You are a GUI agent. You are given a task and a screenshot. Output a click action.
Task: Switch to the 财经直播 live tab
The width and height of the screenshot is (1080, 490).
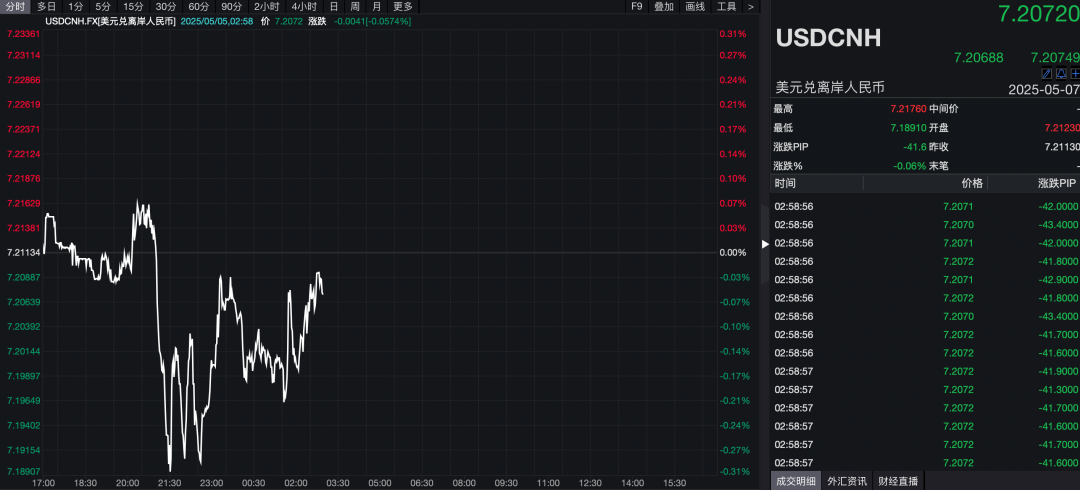[898, 481]
